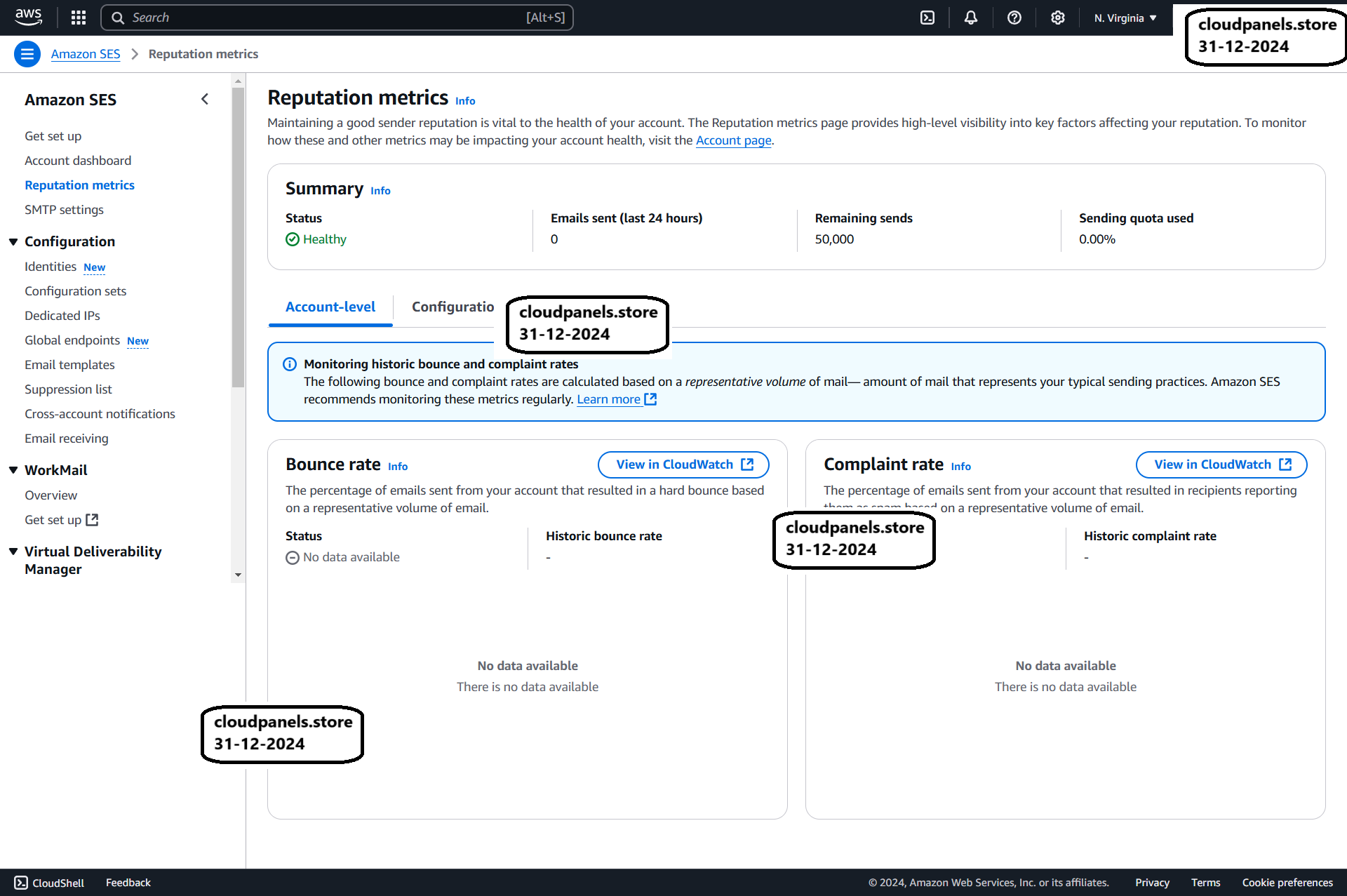Click the Healthy status check icon

click(x=293, y=239)
